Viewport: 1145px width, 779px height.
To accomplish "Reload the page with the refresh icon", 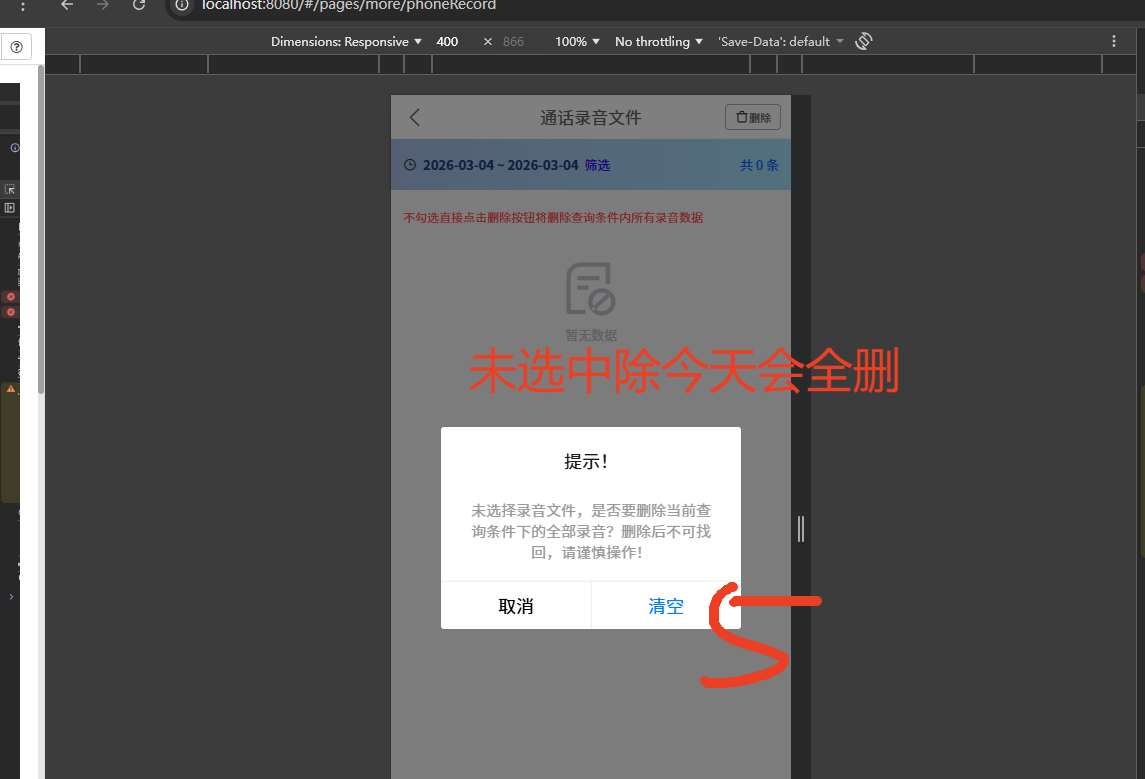I will 139,5.
